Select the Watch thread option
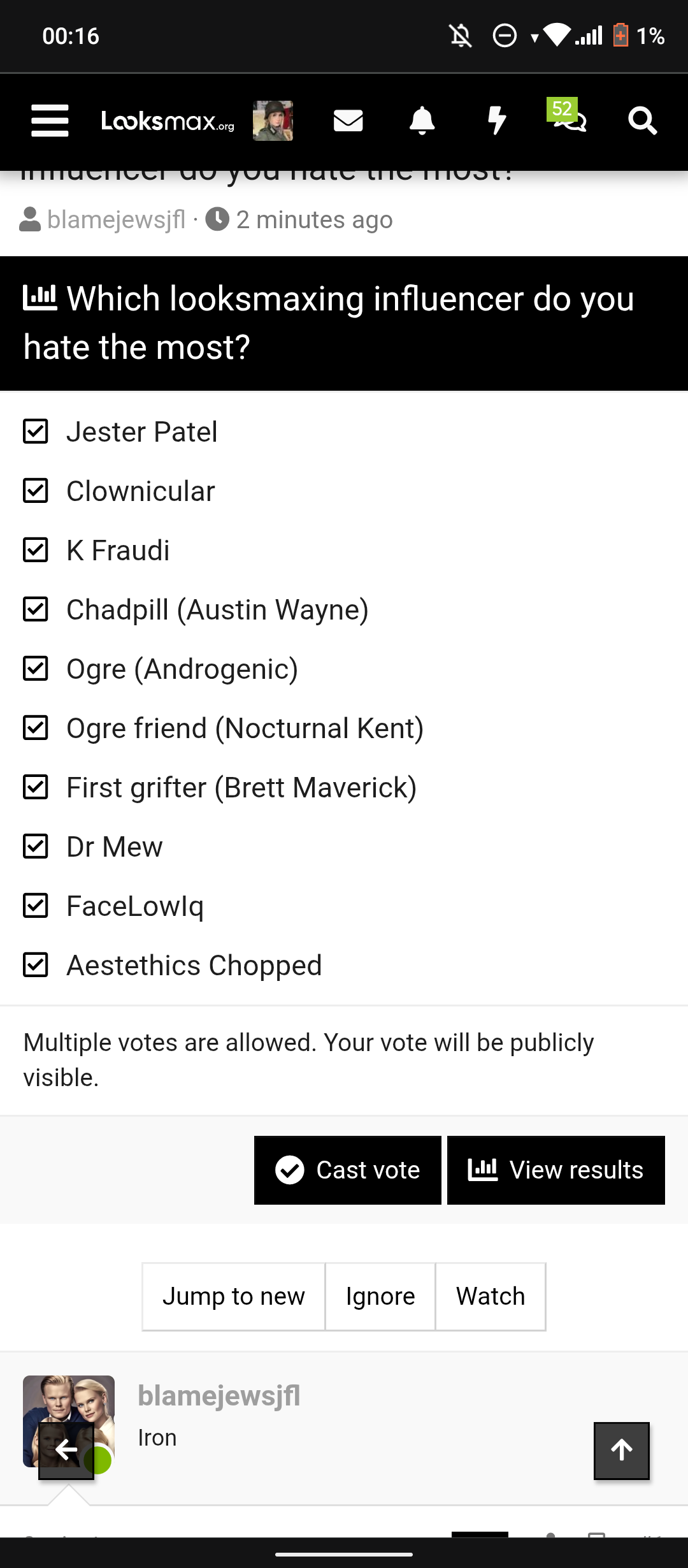The width and height of the screenshot is (688, 1568). (x=491, y=1296)
